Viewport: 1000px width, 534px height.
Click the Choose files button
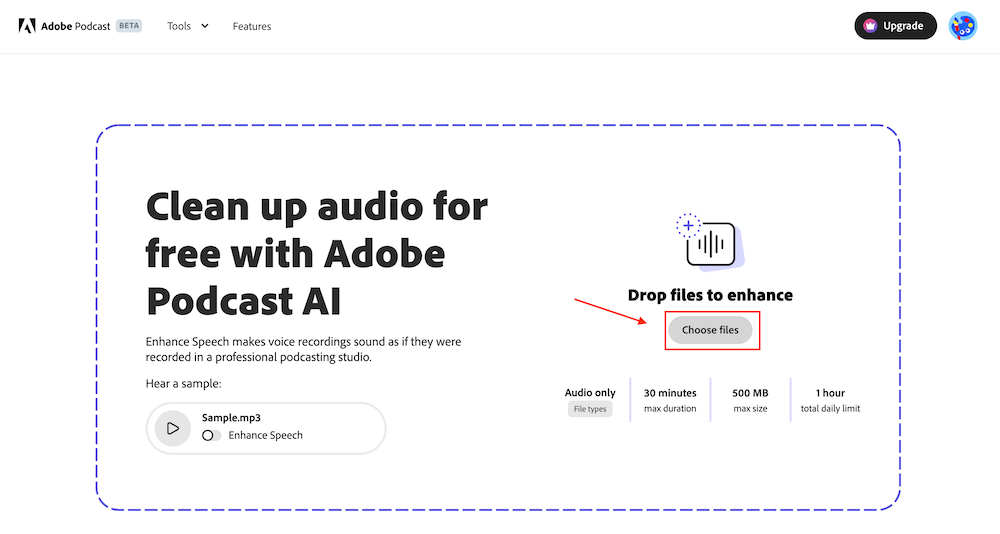[710, 330]
